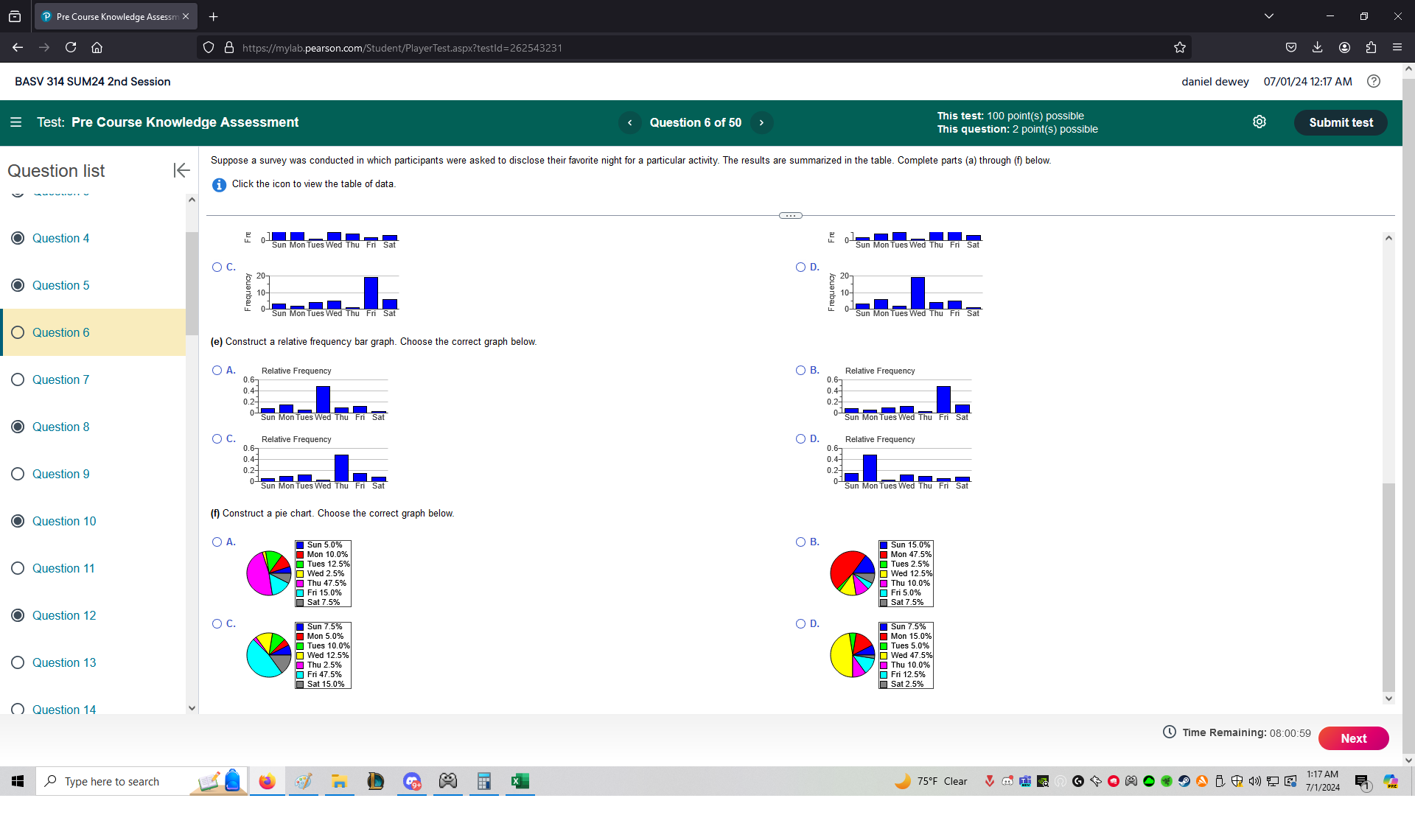Click the help question mark icon
The height and width of the screenshot is (840, 1415).
coord(1374,81)
